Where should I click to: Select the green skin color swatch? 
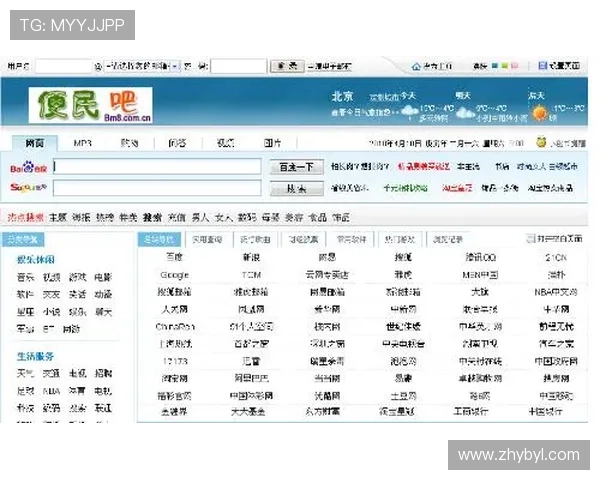coord(505,66)
